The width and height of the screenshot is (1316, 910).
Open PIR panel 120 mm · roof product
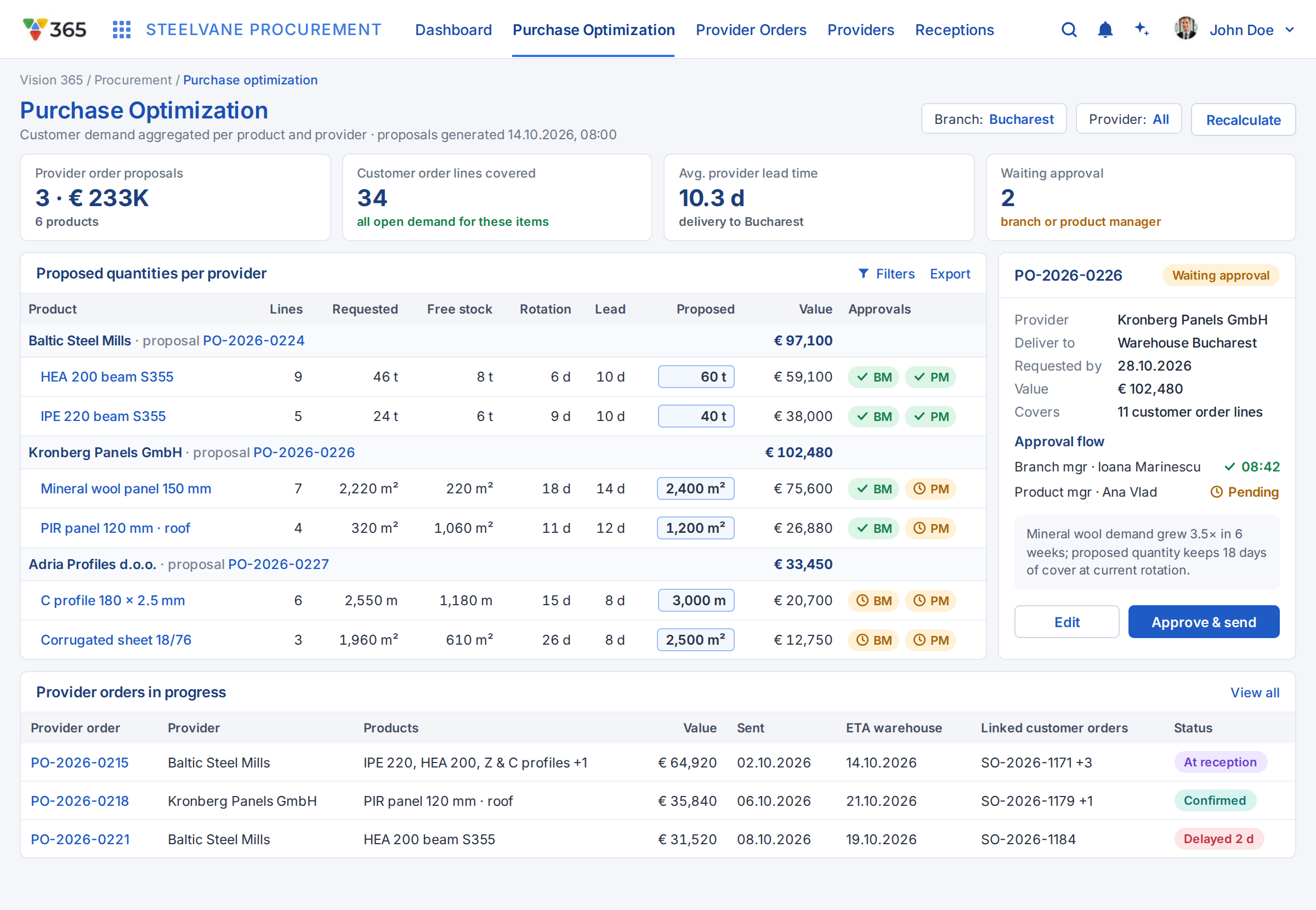click(115, 528)
